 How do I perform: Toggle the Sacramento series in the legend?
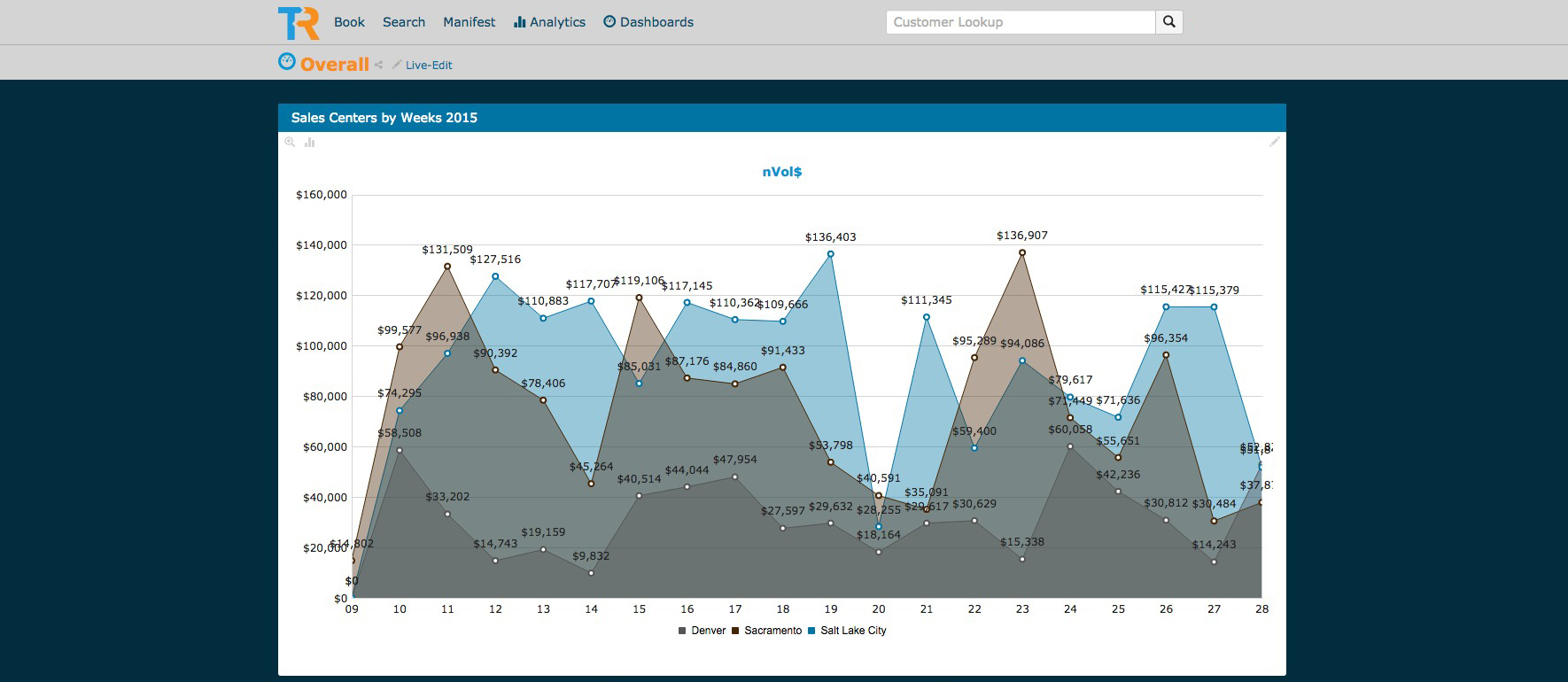pos(766,631)
